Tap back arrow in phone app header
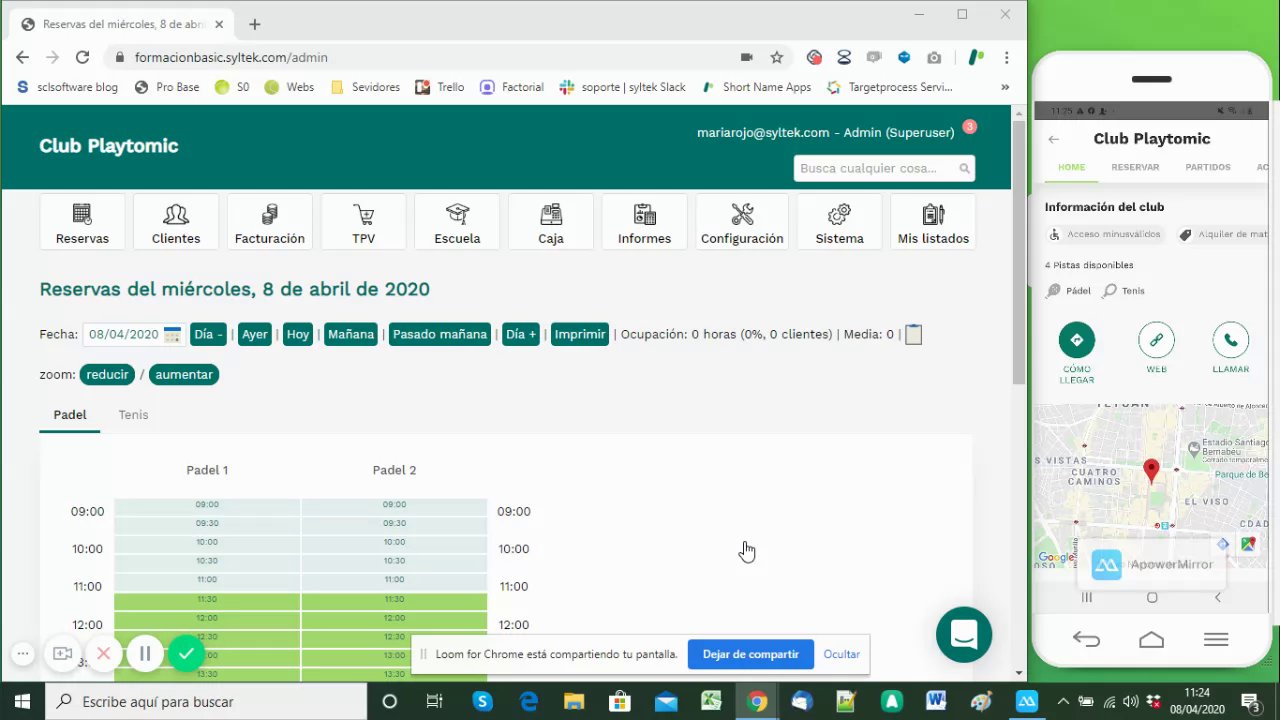 pos(1054,139)
